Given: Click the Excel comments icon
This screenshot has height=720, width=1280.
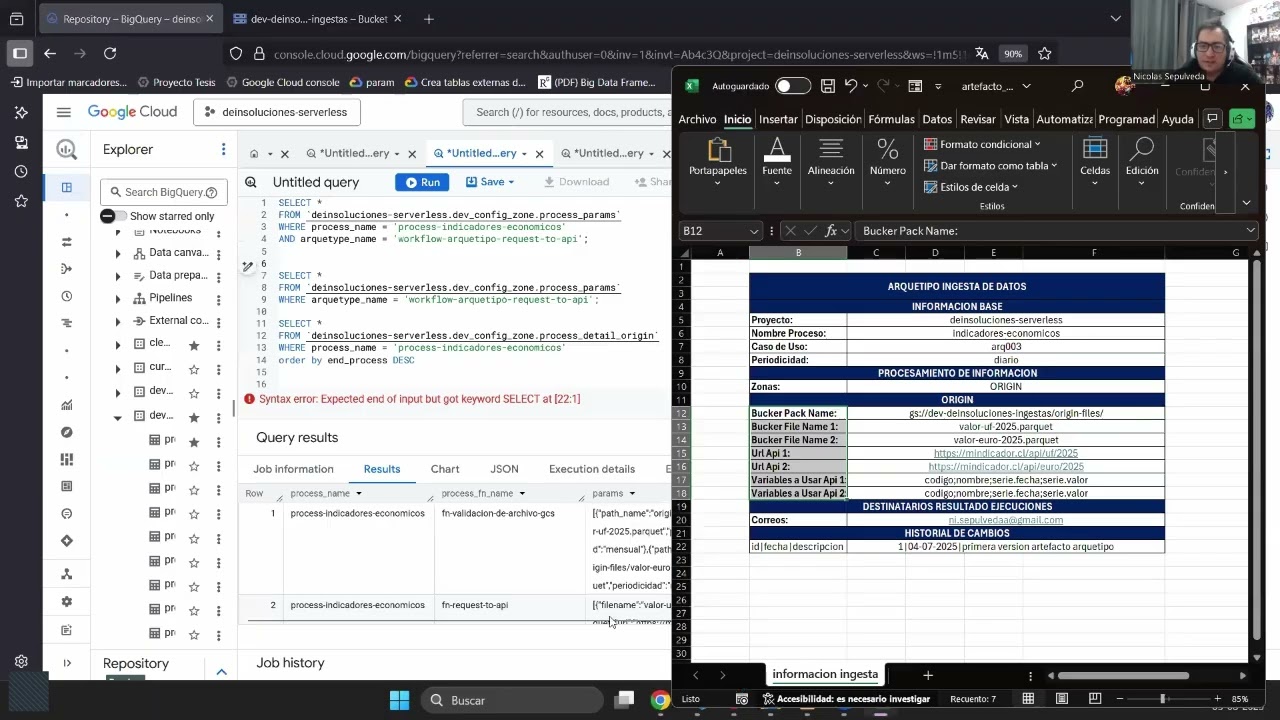Looking at the screenshot, I should 1212,119.
